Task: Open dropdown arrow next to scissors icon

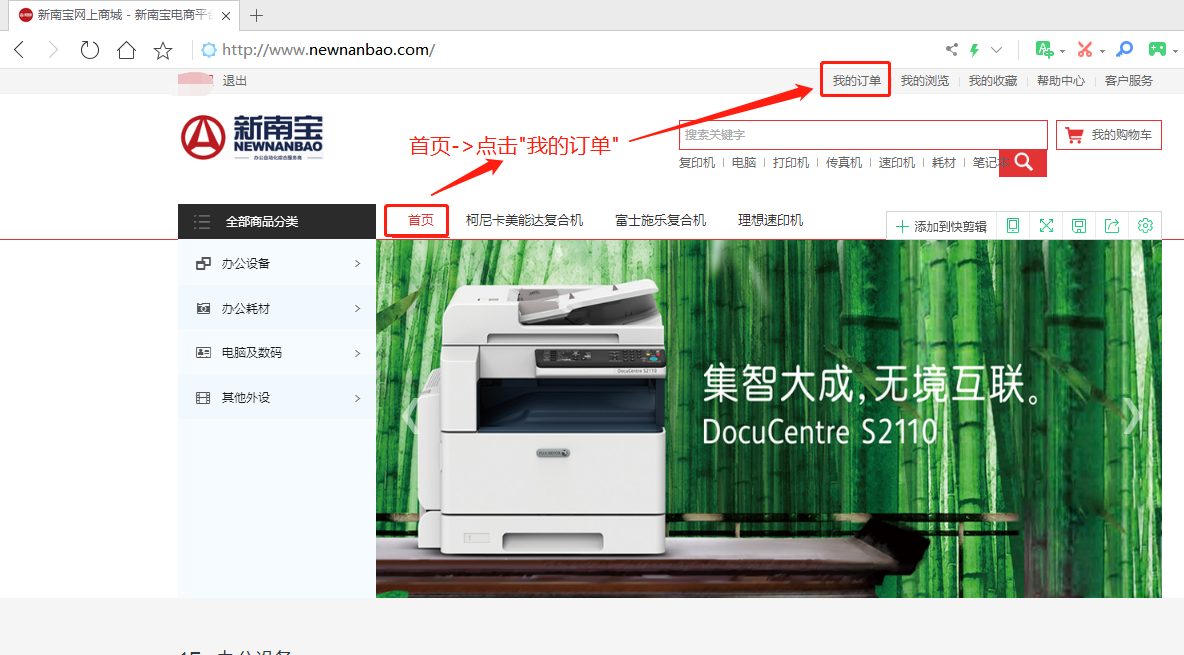Action: 1102,51
